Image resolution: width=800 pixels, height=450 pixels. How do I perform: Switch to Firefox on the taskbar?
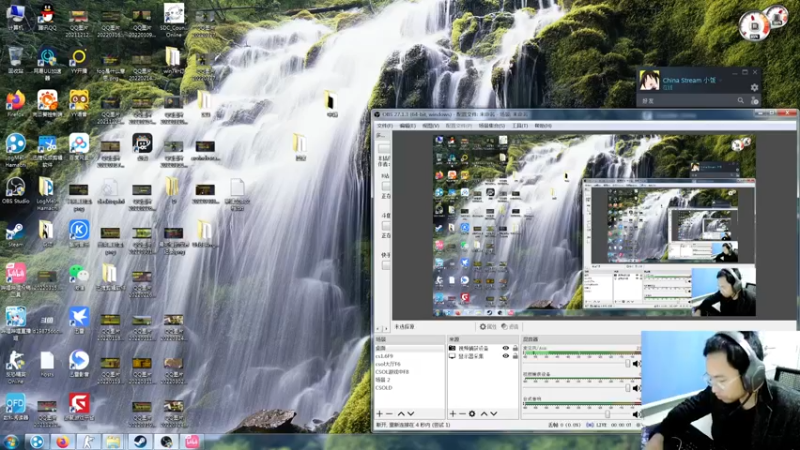point(62,442)
